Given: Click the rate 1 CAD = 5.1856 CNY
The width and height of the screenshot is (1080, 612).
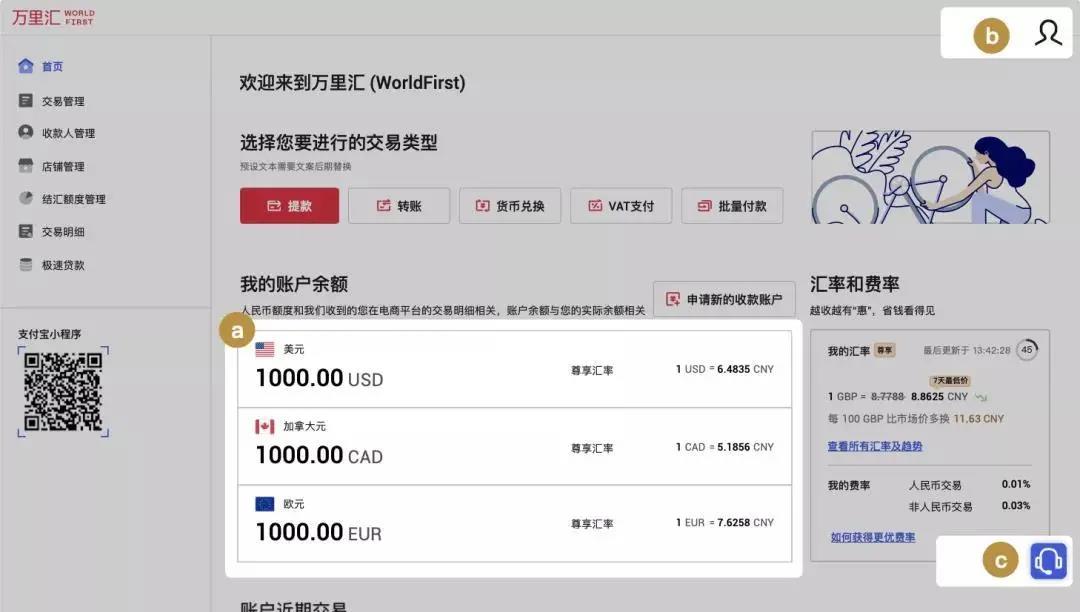Looking at the screenshot, I should point(725,447).
